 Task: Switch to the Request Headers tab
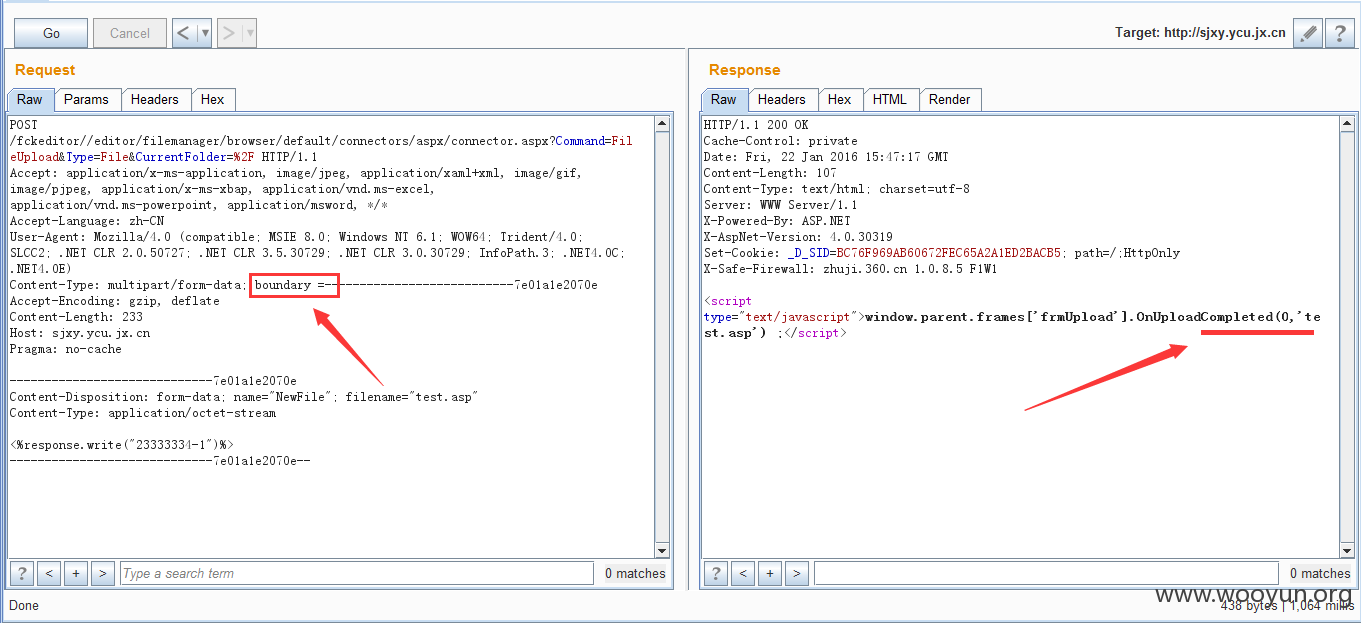pyautogui.click(x=155, y=99)
